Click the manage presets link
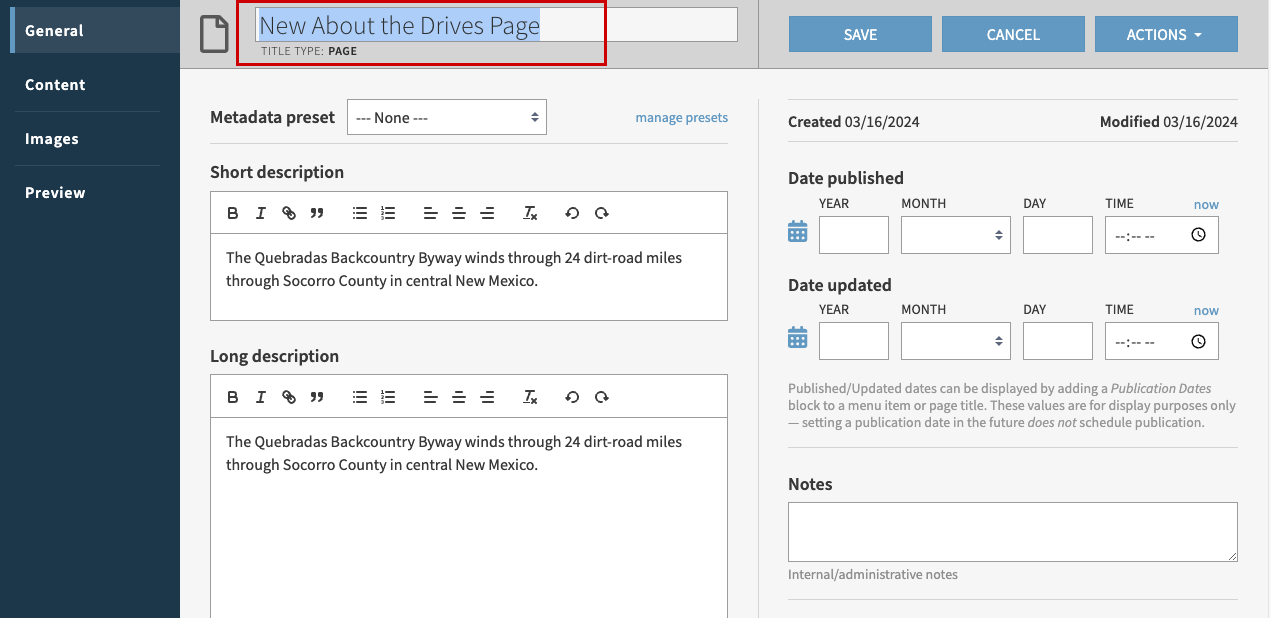 click(x=681, y=117)
